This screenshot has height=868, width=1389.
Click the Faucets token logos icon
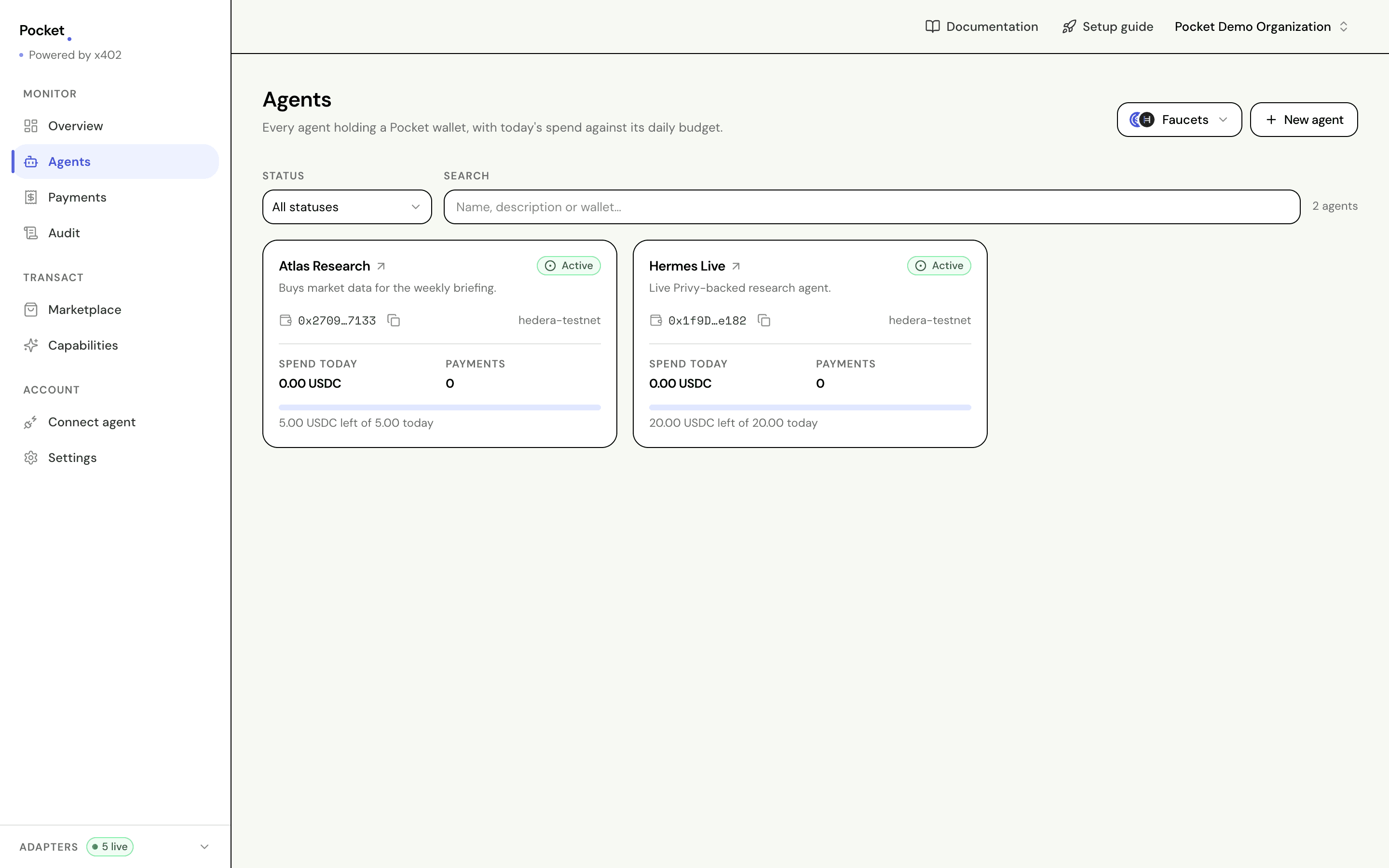tap(1142, 120)
